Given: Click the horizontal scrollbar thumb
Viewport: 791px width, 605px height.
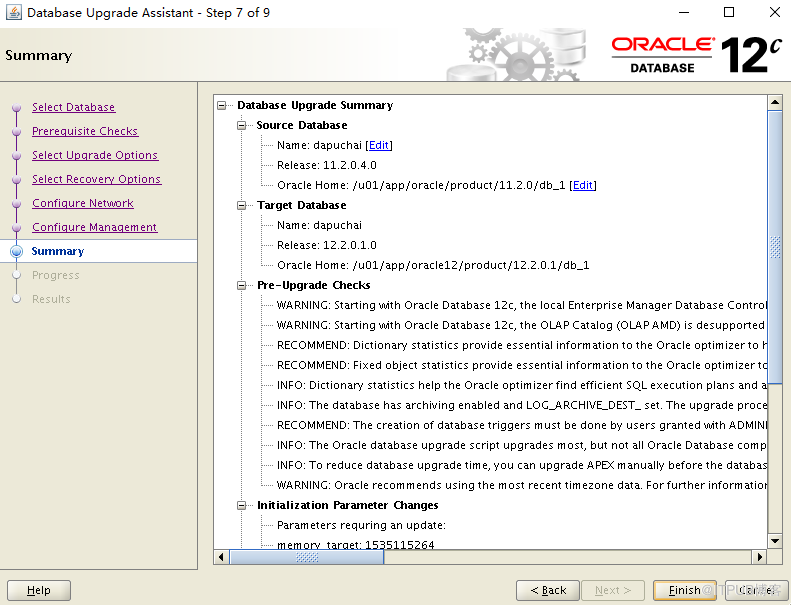Looking at the screenshot, I should coord(307,557).
